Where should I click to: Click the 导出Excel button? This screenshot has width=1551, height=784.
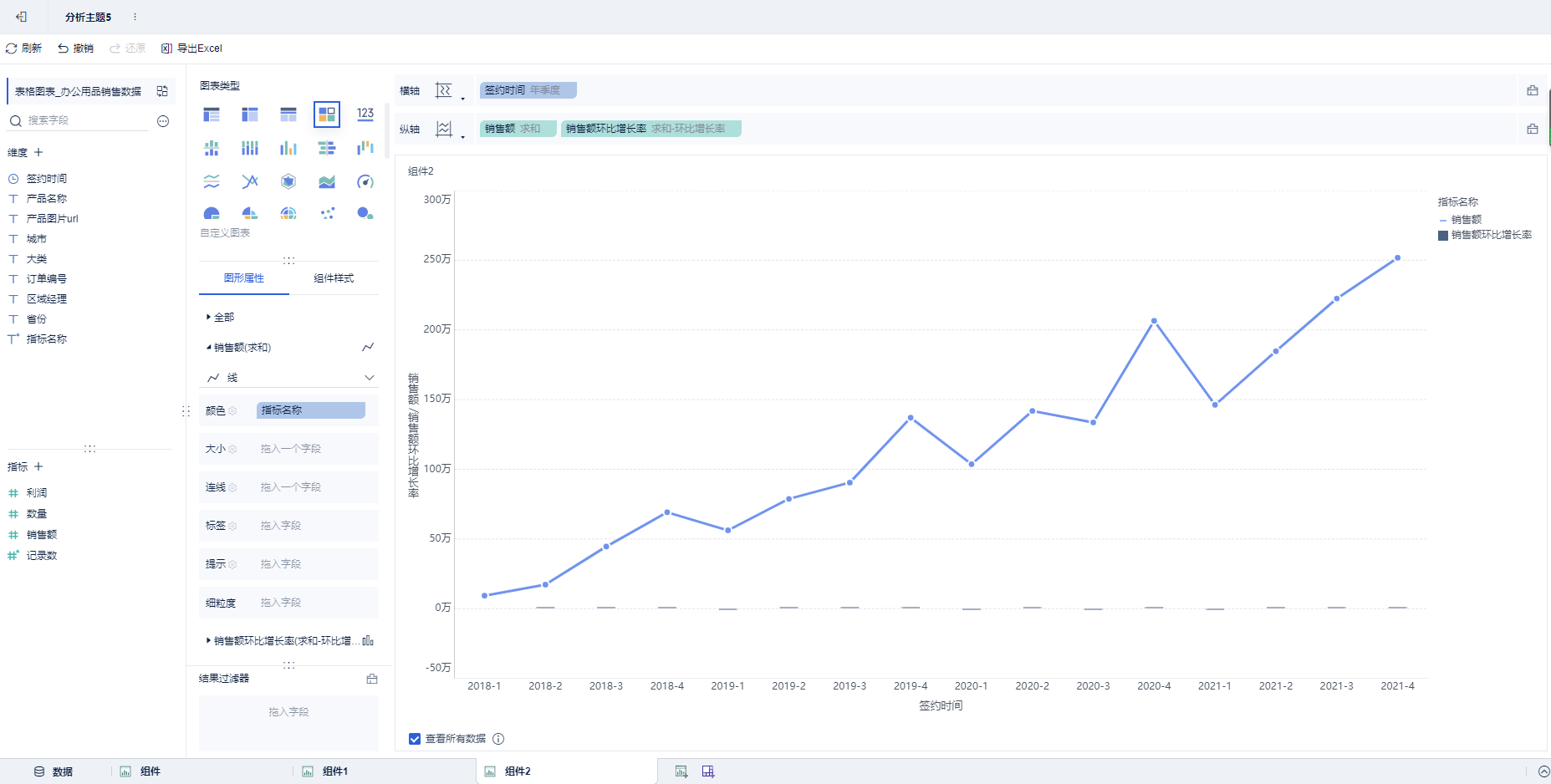(192, 48)
